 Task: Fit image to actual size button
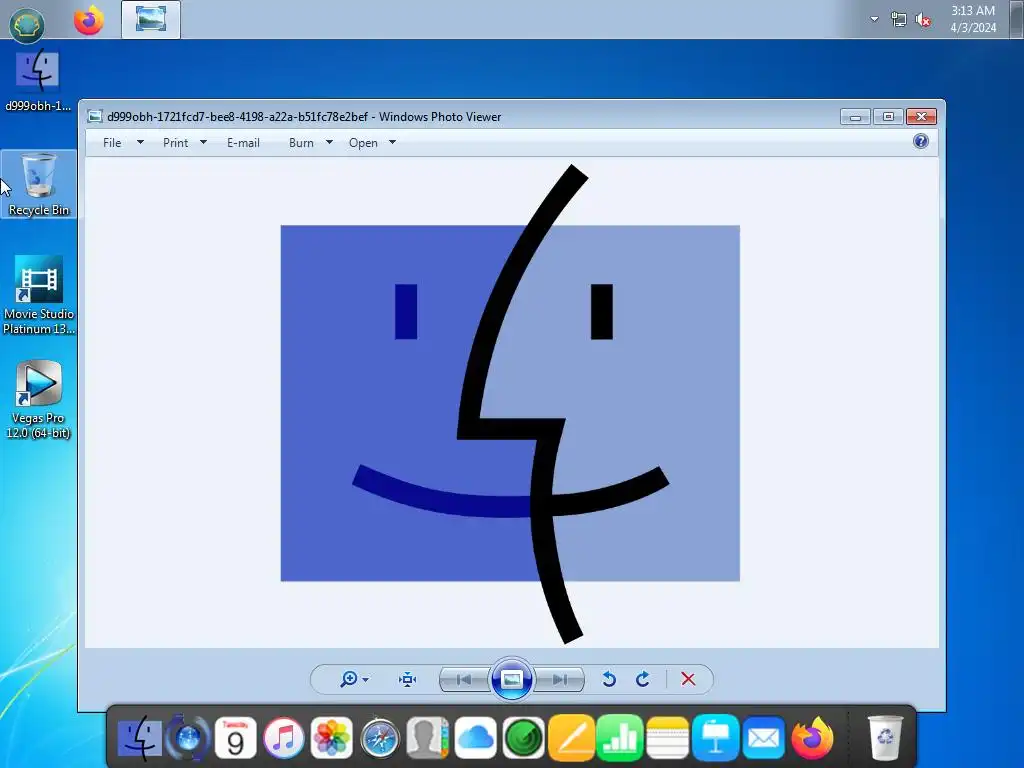pyautogui.click(x=408, y=680)
